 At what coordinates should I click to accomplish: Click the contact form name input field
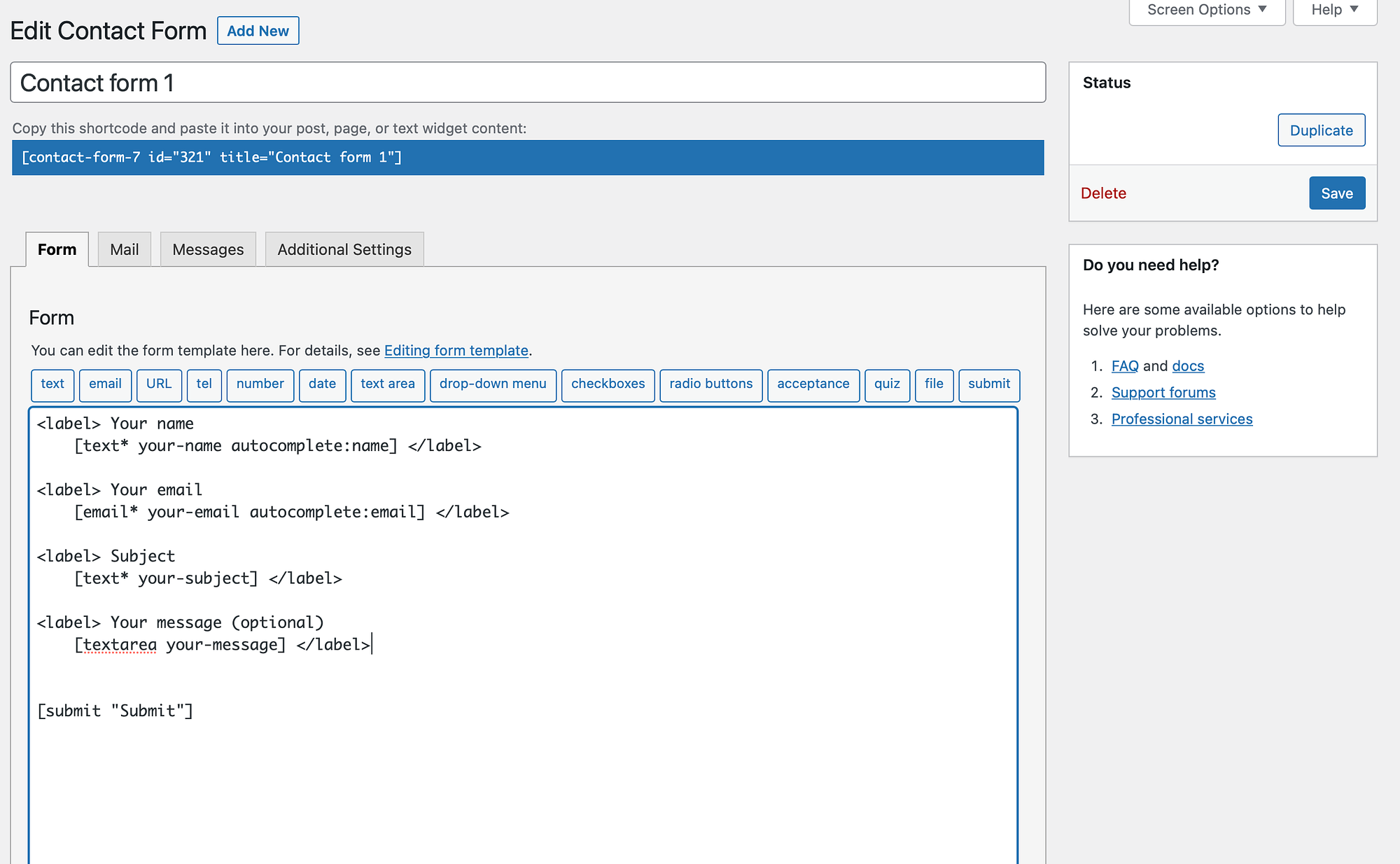(529, 82)
